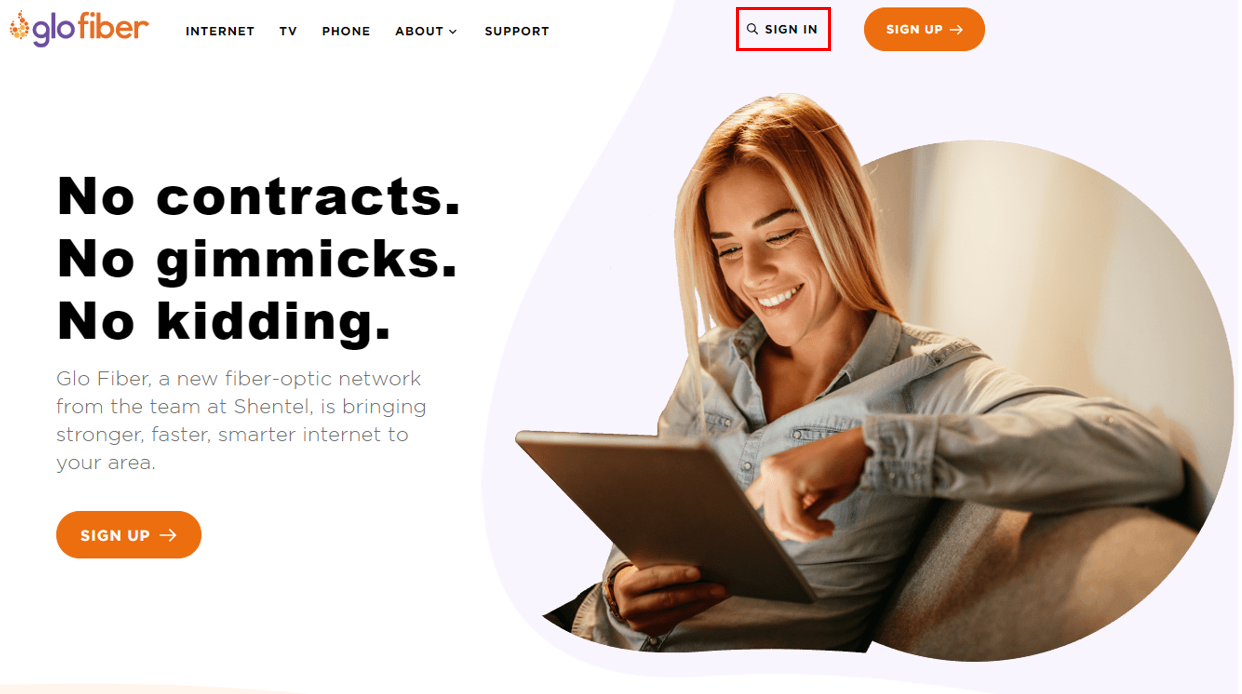
Task: Open the SUPPORT page
Action: (517, 32)
